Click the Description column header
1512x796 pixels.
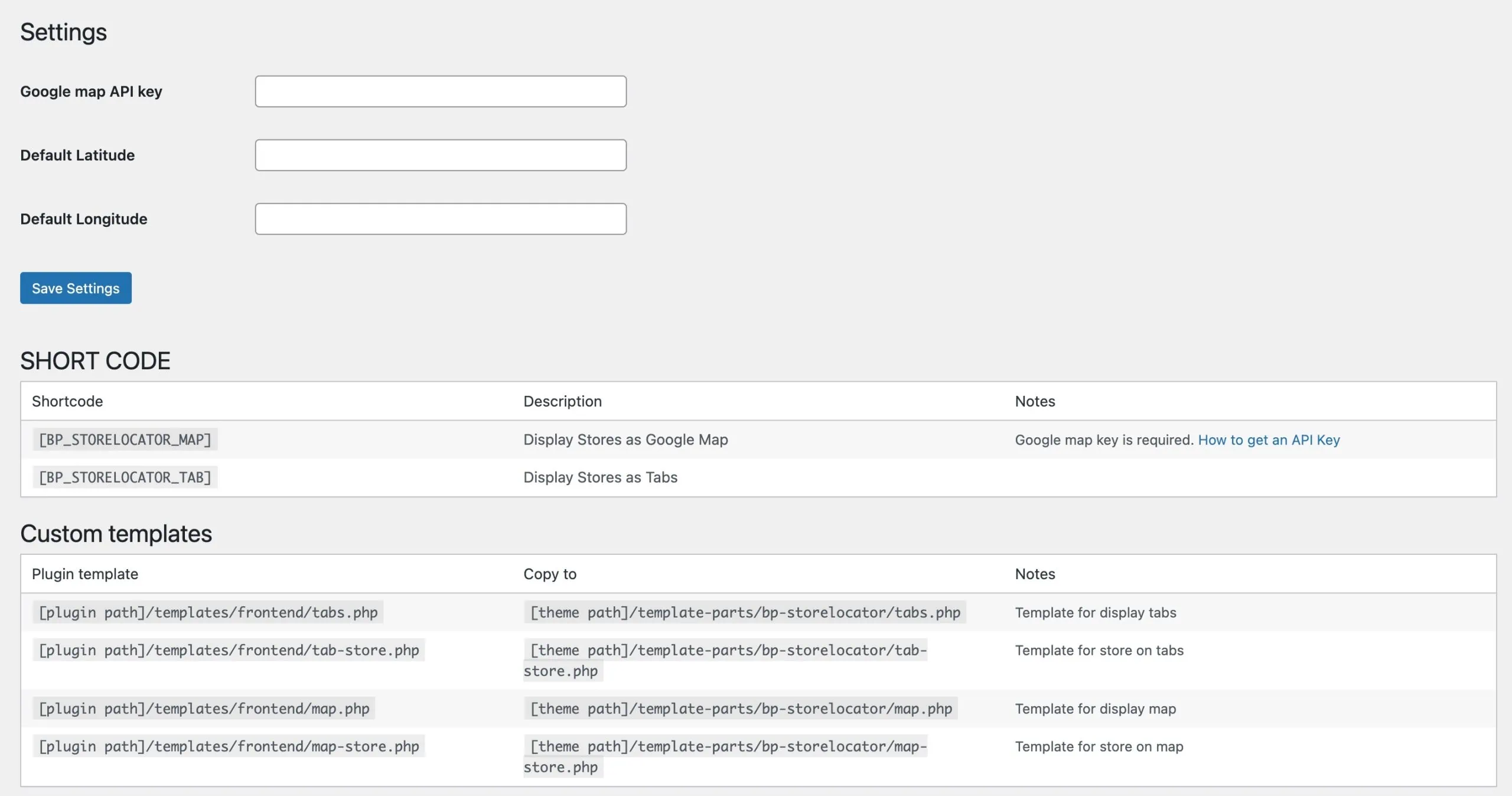coord(562,401)
